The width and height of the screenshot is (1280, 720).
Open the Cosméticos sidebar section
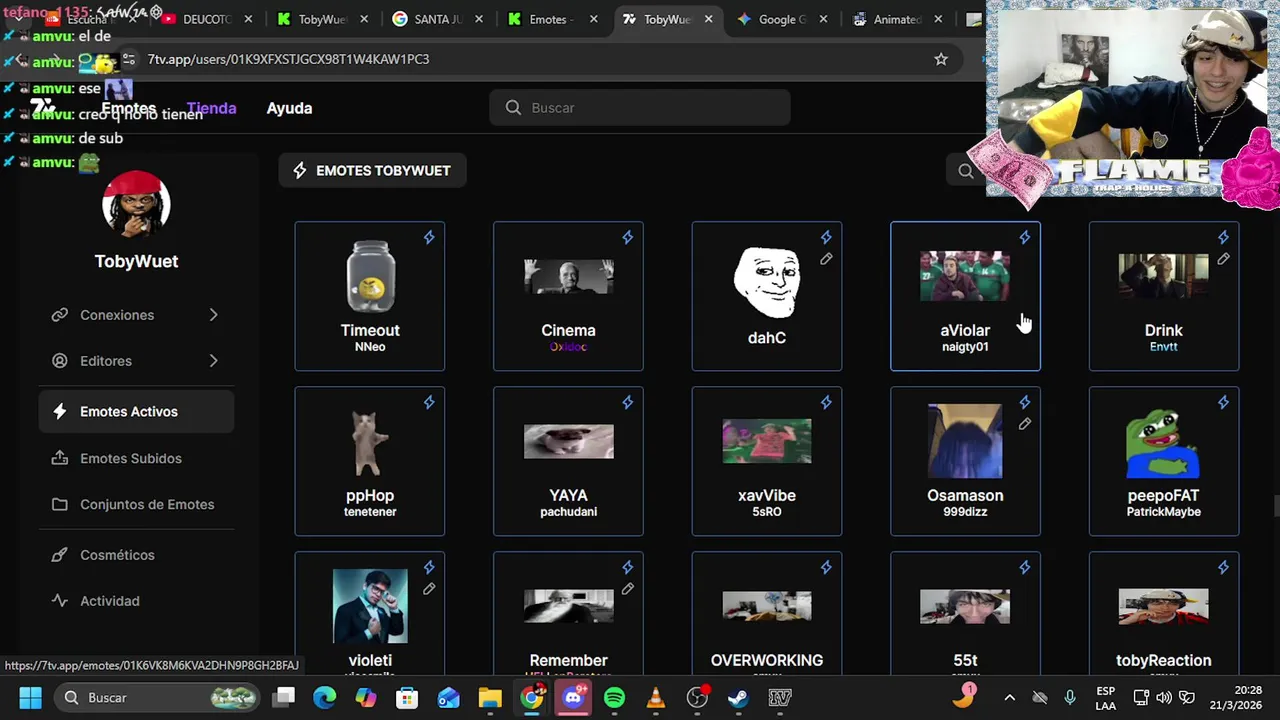[137, 555]
